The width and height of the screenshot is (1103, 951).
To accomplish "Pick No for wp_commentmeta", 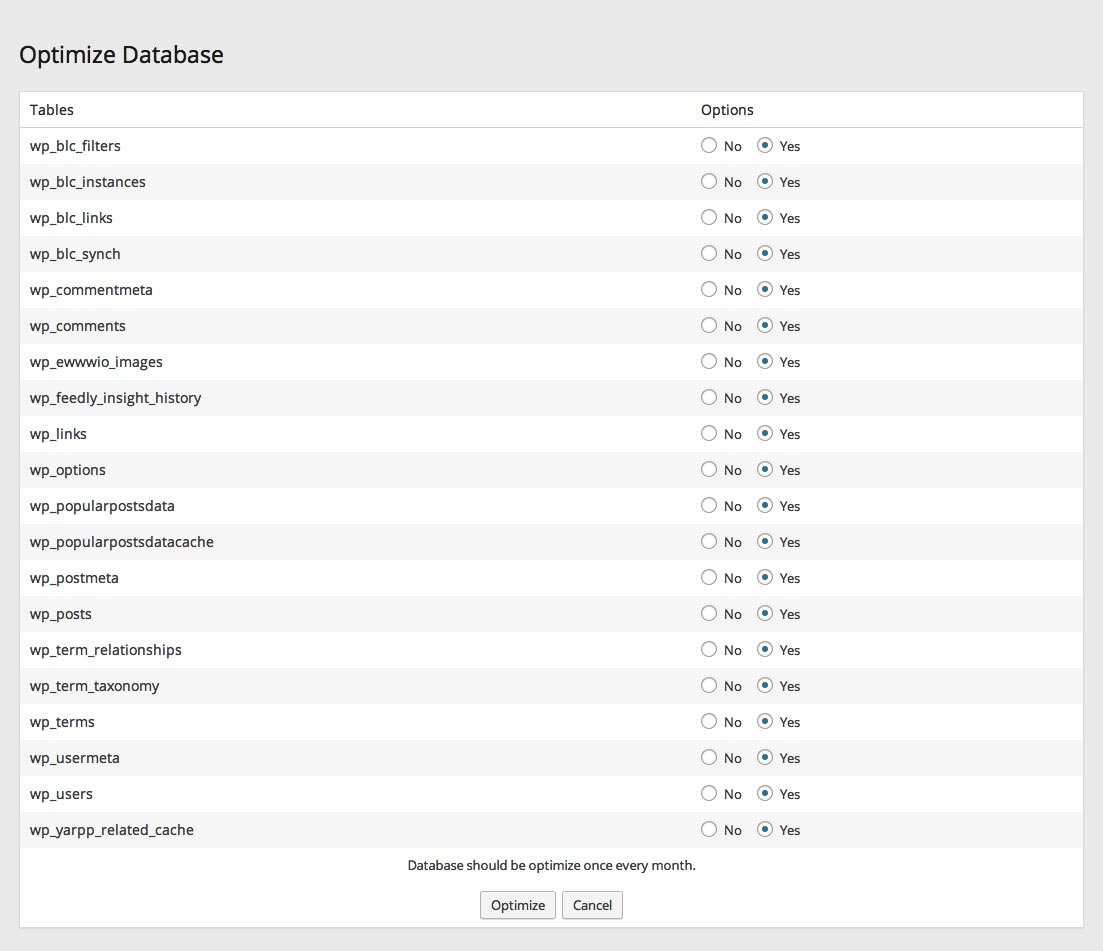I will [x=709, y=289].
